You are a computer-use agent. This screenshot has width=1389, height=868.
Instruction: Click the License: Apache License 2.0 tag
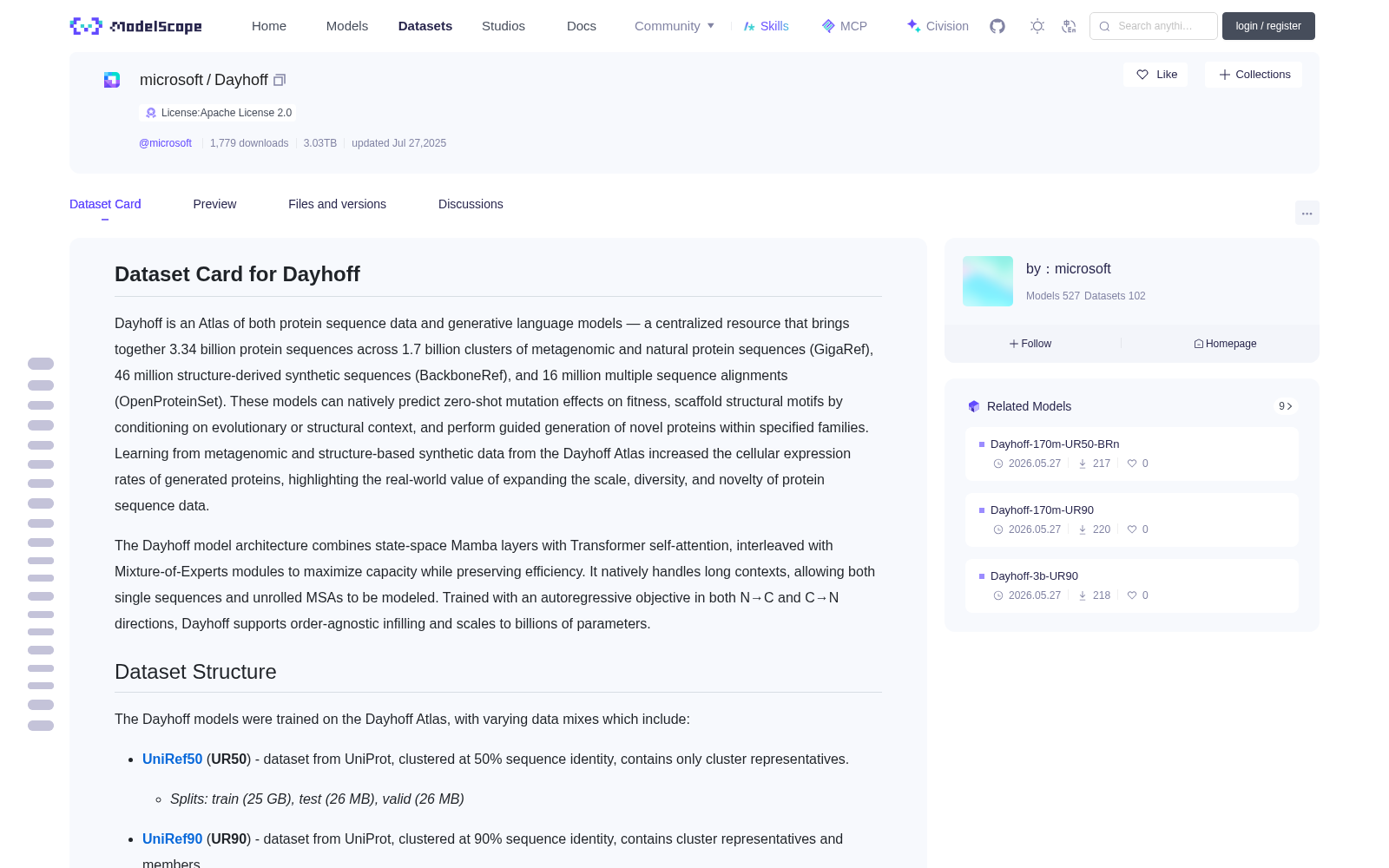pyautogui.click(x=218, y=113)
